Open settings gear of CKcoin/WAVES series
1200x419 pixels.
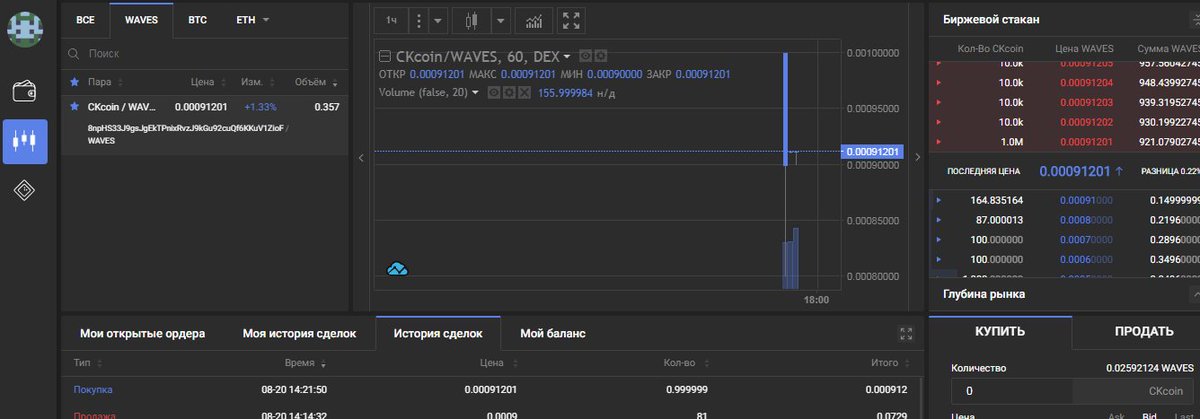tap(600, 57)
